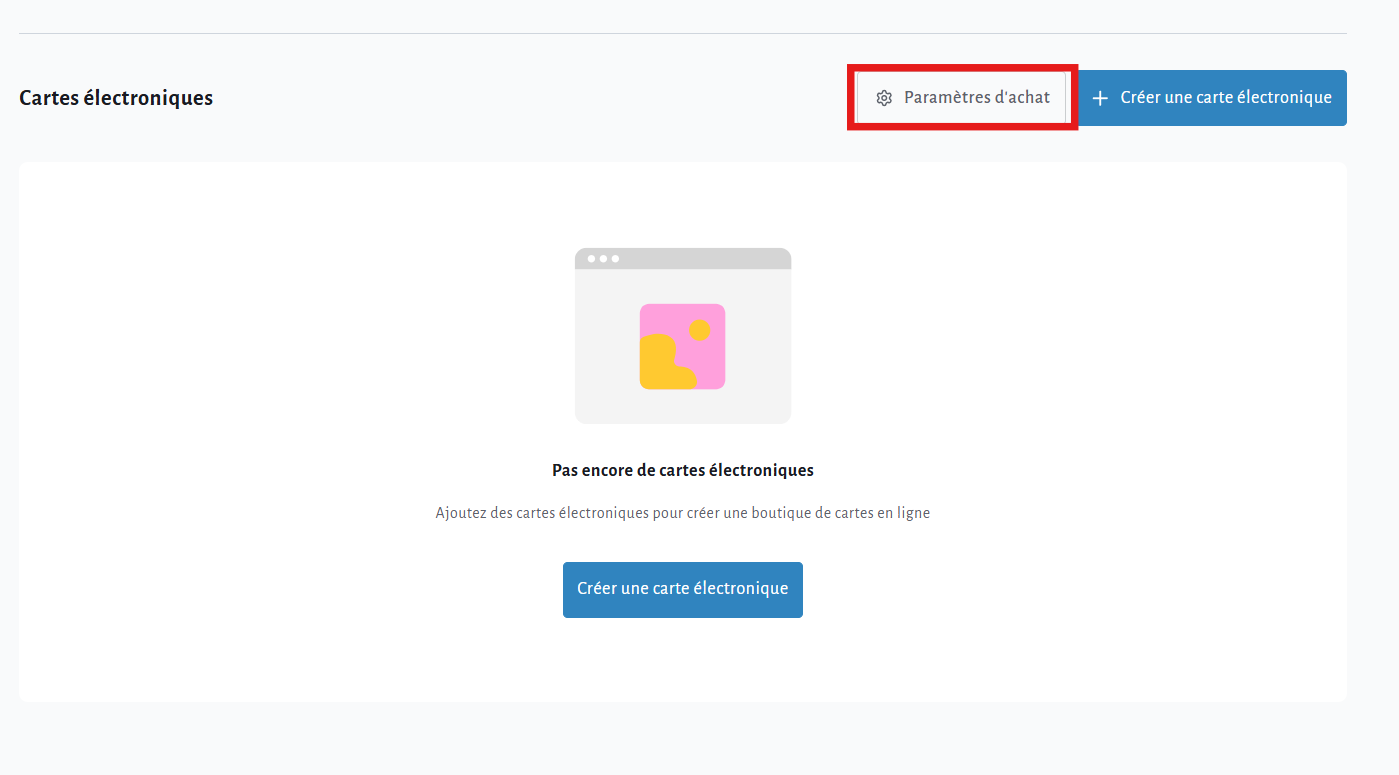Click Créer une carte électronique below the empty-state message
Viewport: 1399px width, 775px height.
pyautogui.click(x=683, y=589)
